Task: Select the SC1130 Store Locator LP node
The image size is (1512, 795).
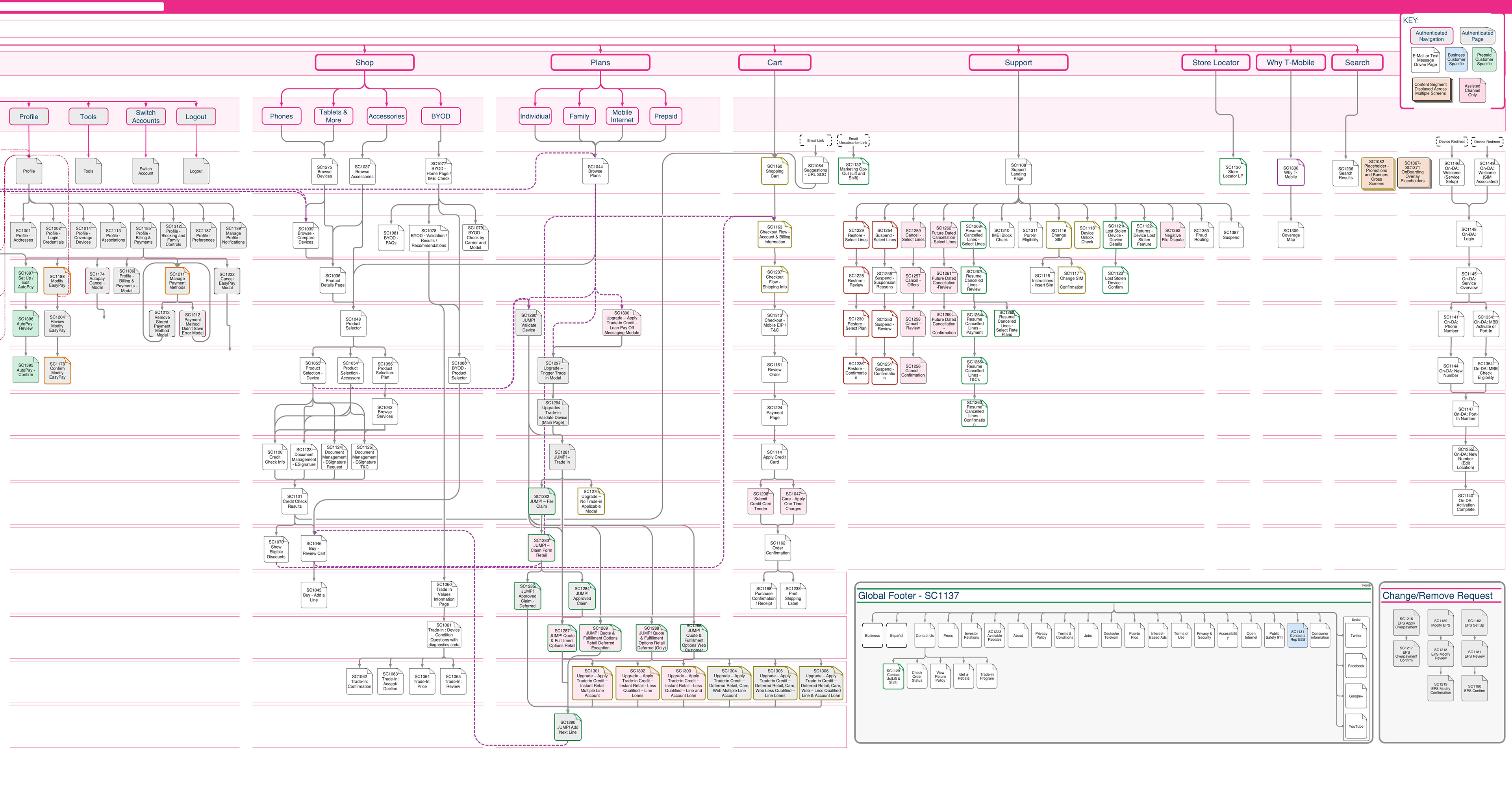Action: pyautogui.click(x=1233, y=171)
